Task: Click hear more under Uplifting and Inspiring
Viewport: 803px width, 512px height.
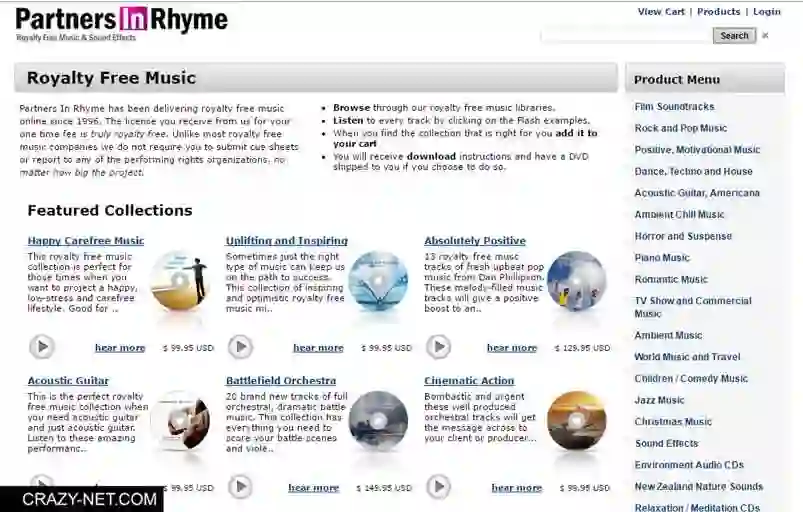Action: (318, 348)
